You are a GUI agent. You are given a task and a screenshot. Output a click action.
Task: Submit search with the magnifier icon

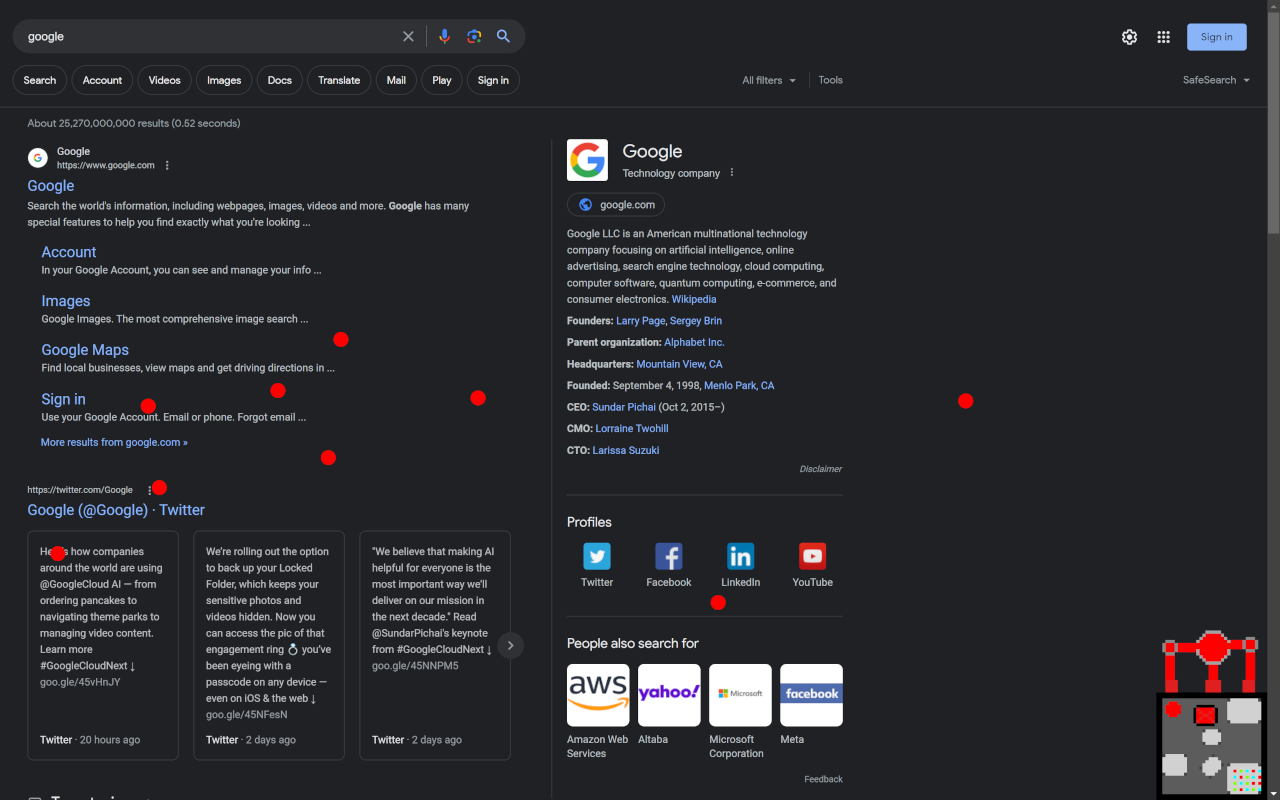[504, 37]
